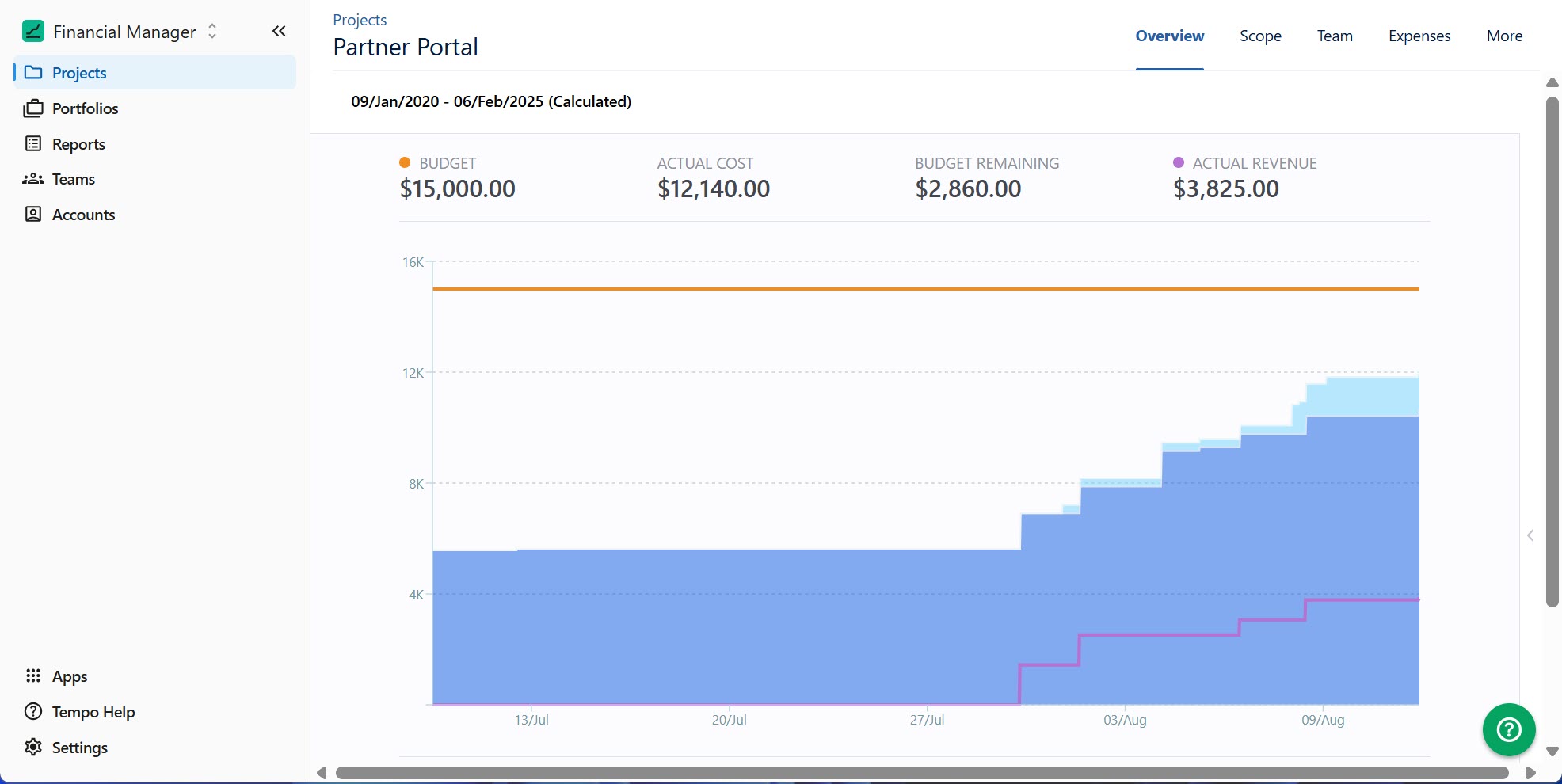Click the Financial Manager logo
This screenshot has width=1562, height=784.
(35, 31)
